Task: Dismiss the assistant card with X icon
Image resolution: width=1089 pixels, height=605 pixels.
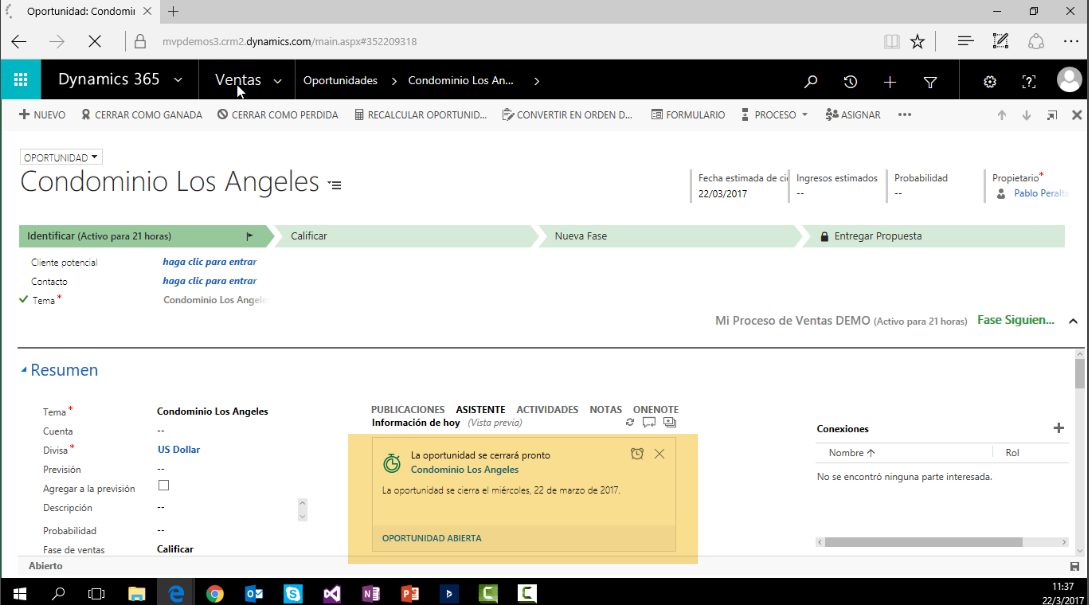Action: tap(659, 454)
